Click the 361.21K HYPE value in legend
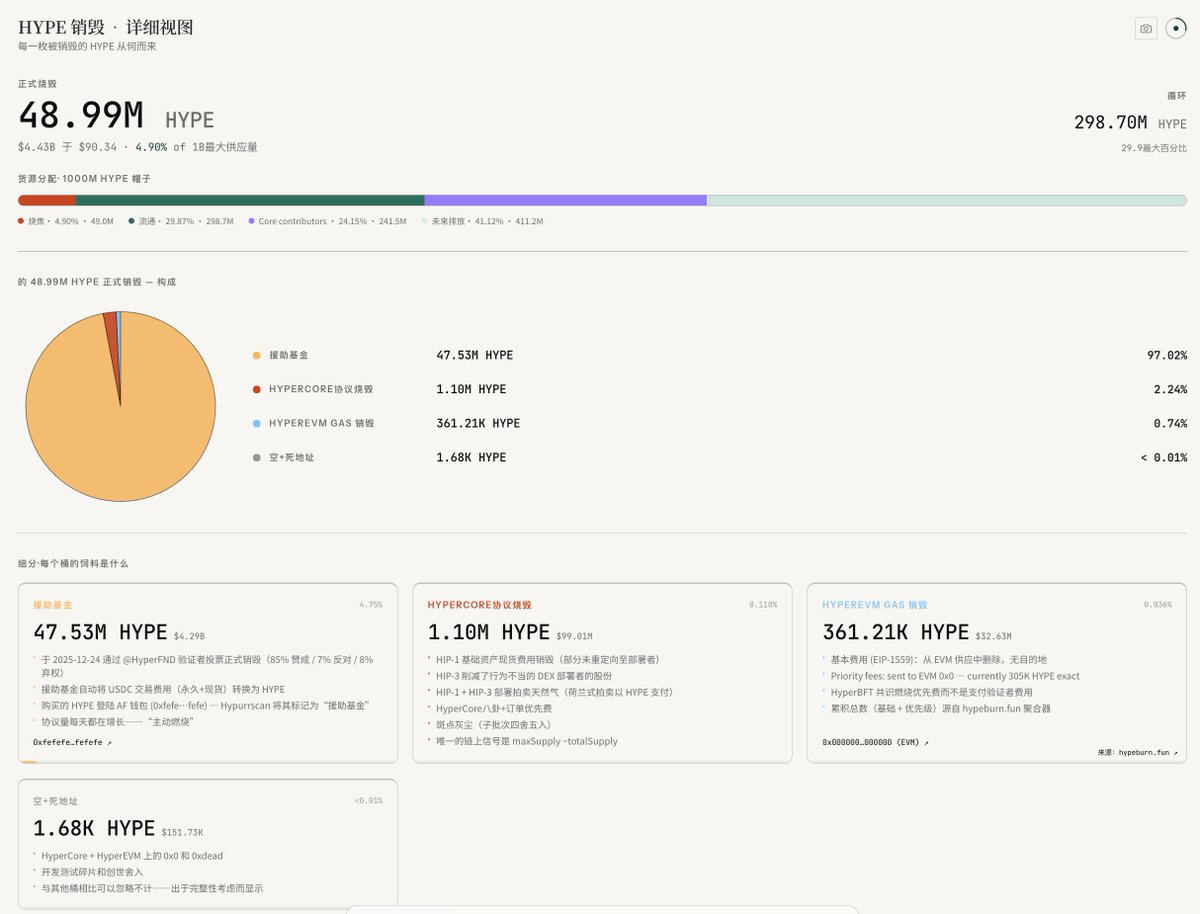 coord(478,423)
